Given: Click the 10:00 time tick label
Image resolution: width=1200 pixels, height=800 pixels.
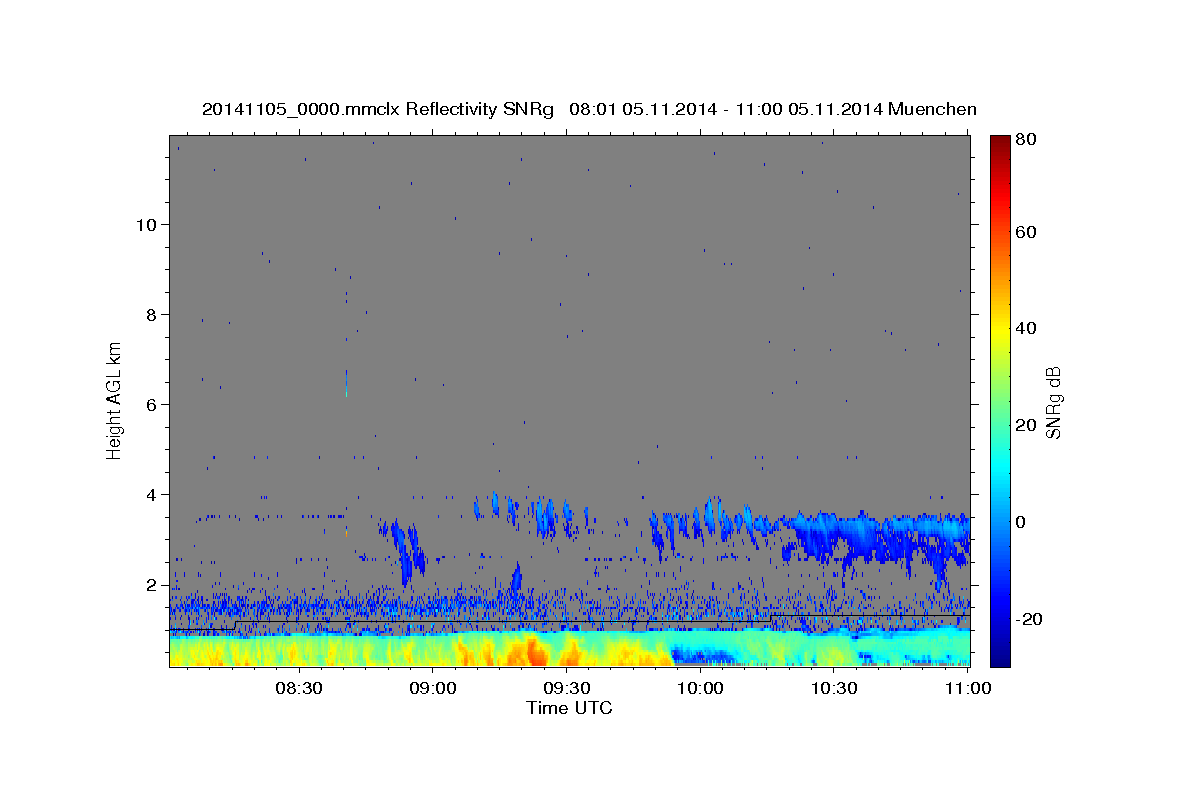Looking at the screenshot, I should [700, 688].
